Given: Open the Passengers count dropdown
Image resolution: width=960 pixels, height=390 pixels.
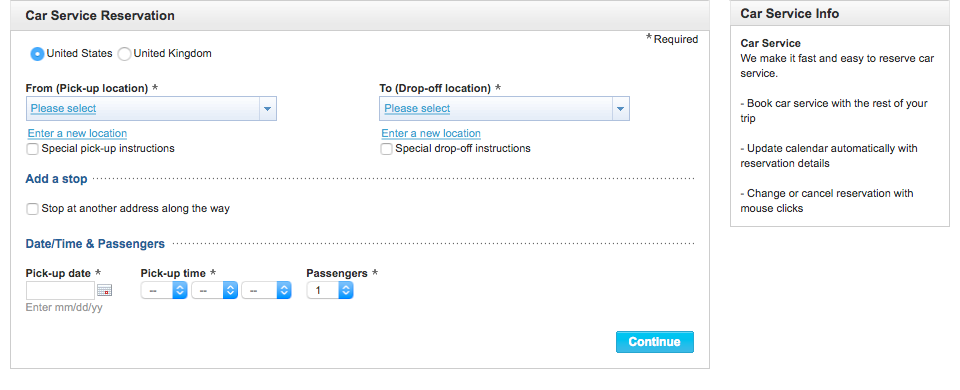Looking at the screenshot, I should pyautogui.click(x=330, y=290).
